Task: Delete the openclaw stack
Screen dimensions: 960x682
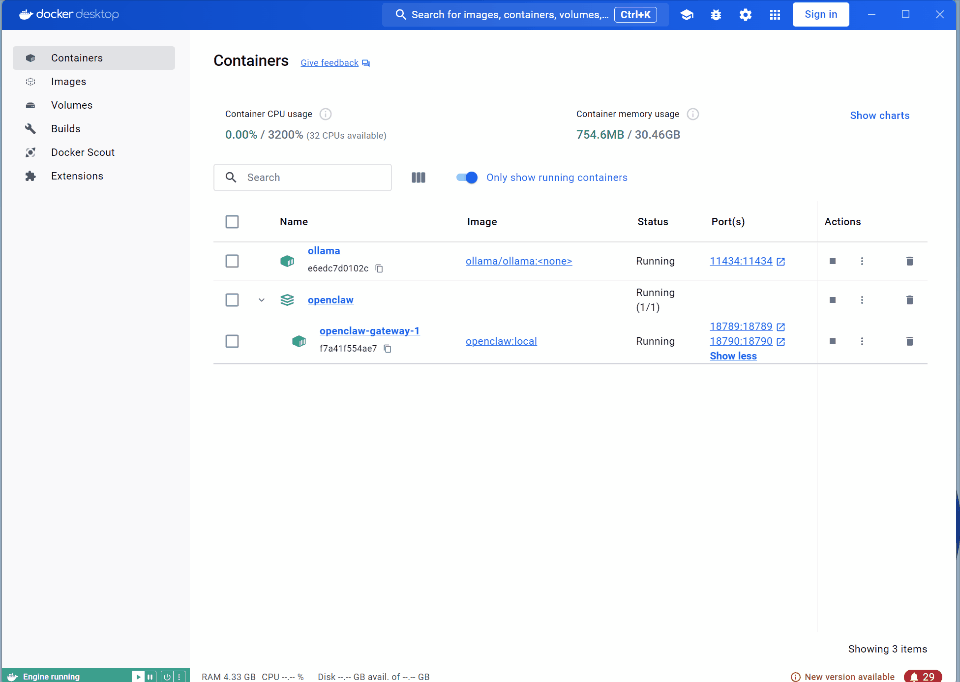Action: 910,300
